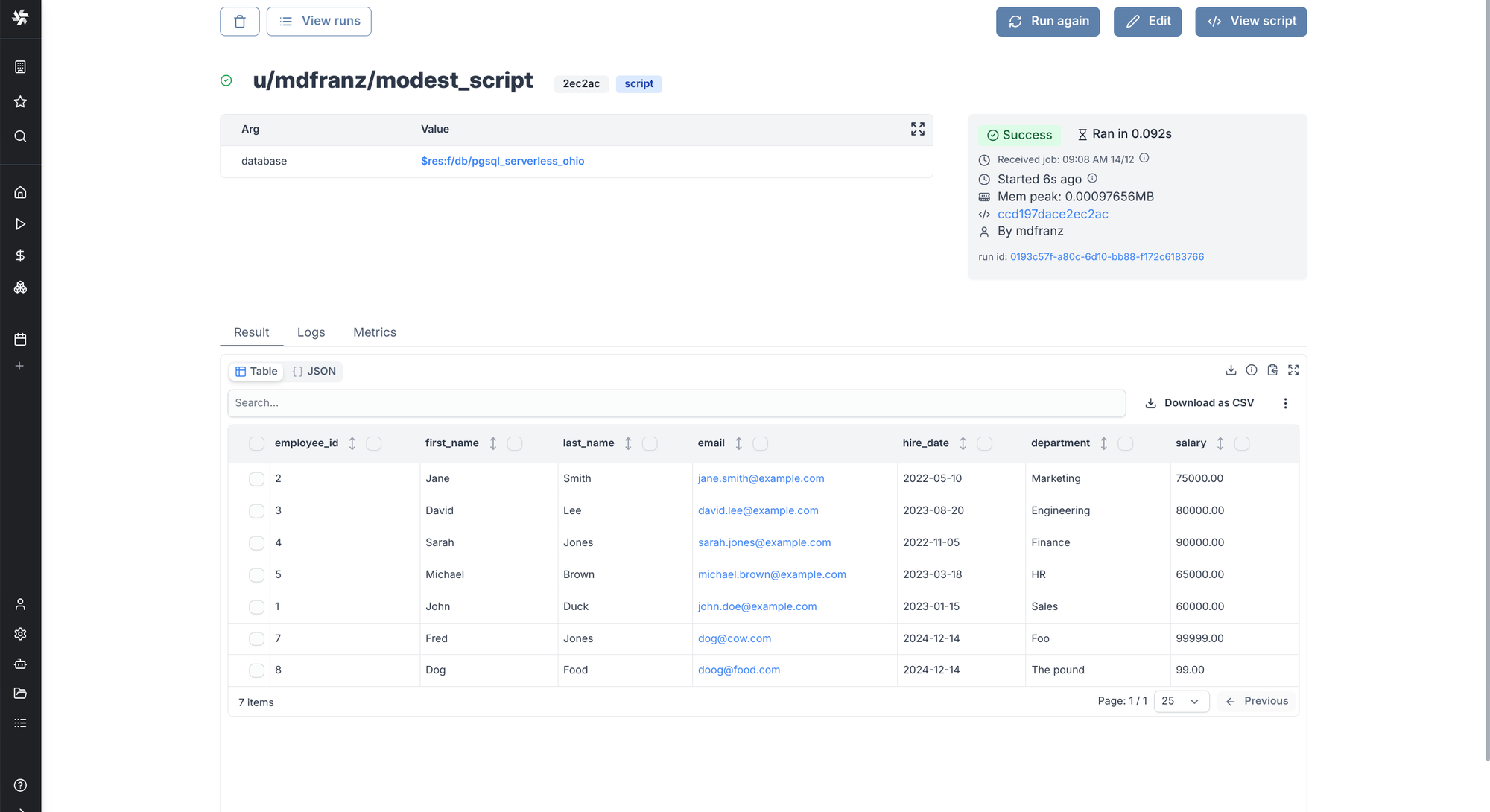
Task: Sort by the salary column arrows
Action: tap(1220, 443)
